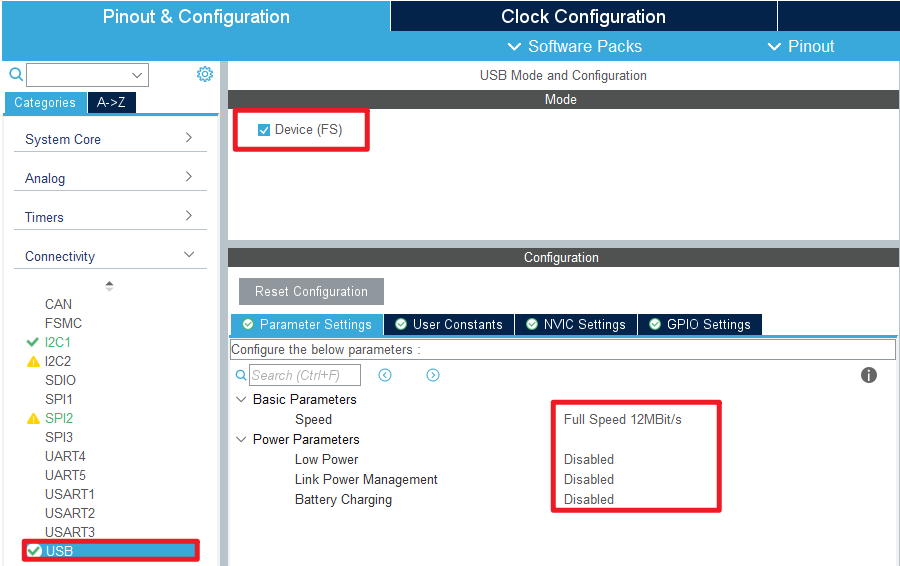Select the Categories tab
Screen dimensions: 900x566
click(45, 102)
